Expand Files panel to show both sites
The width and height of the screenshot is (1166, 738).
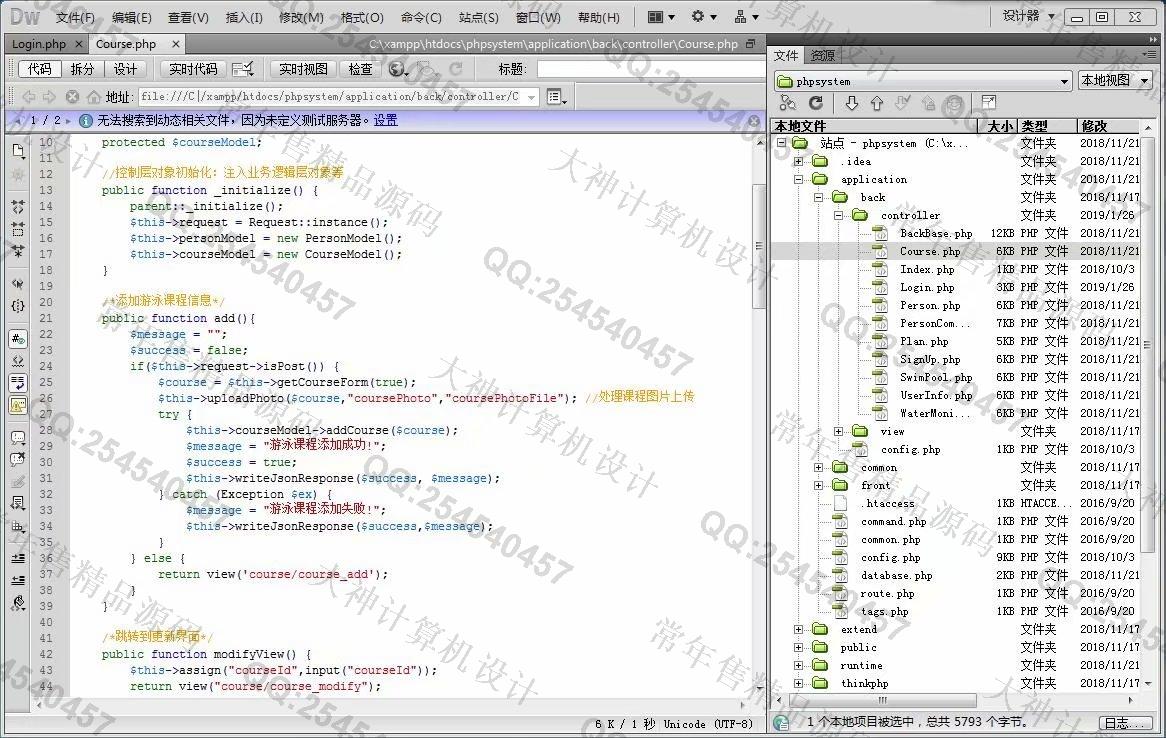[988, 102]
